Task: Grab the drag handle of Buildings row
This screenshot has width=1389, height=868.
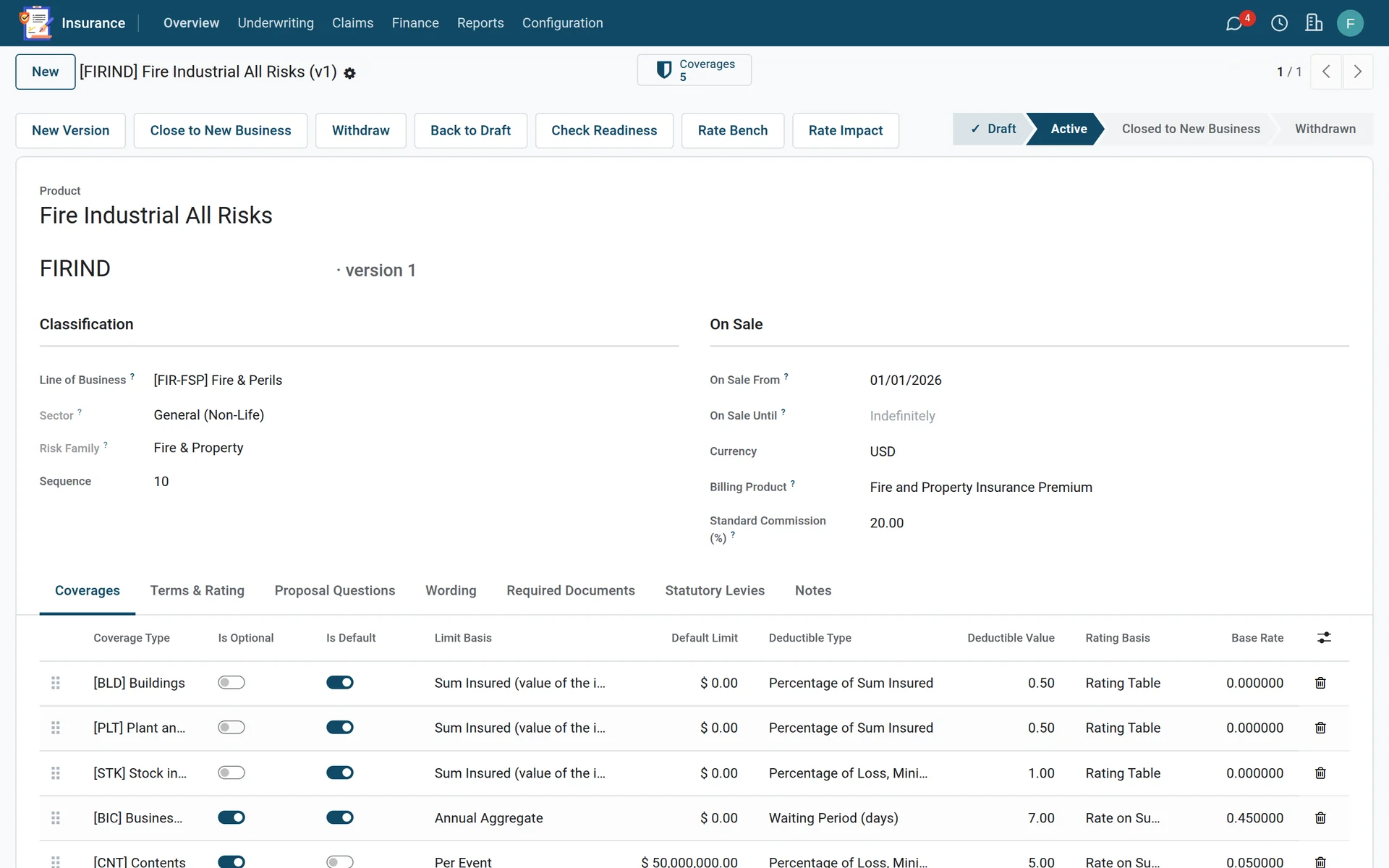Action: pyautogui.click(x=56, y=683)
